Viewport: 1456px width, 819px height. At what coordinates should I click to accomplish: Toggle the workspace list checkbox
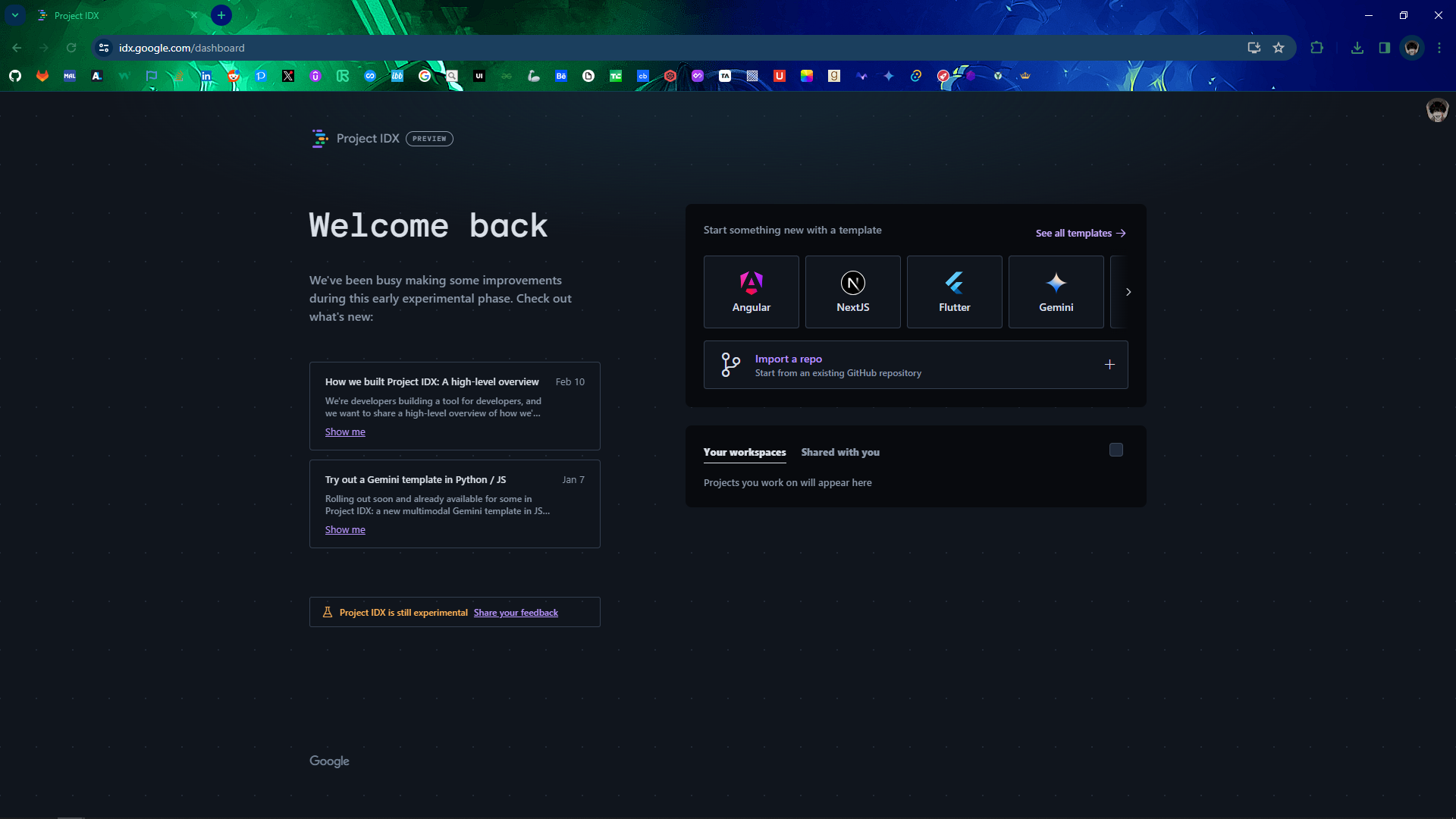click(1117, 450)
